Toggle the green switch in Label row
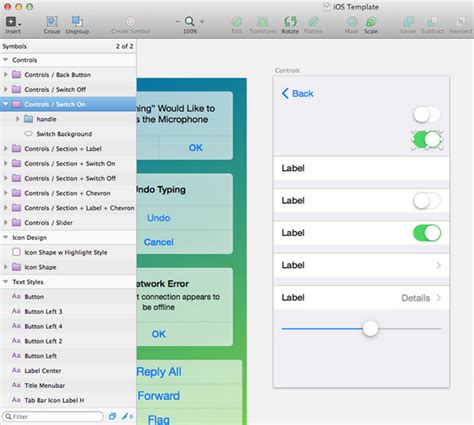Viewport: 474px width, 425px height. tap(427, 233)
